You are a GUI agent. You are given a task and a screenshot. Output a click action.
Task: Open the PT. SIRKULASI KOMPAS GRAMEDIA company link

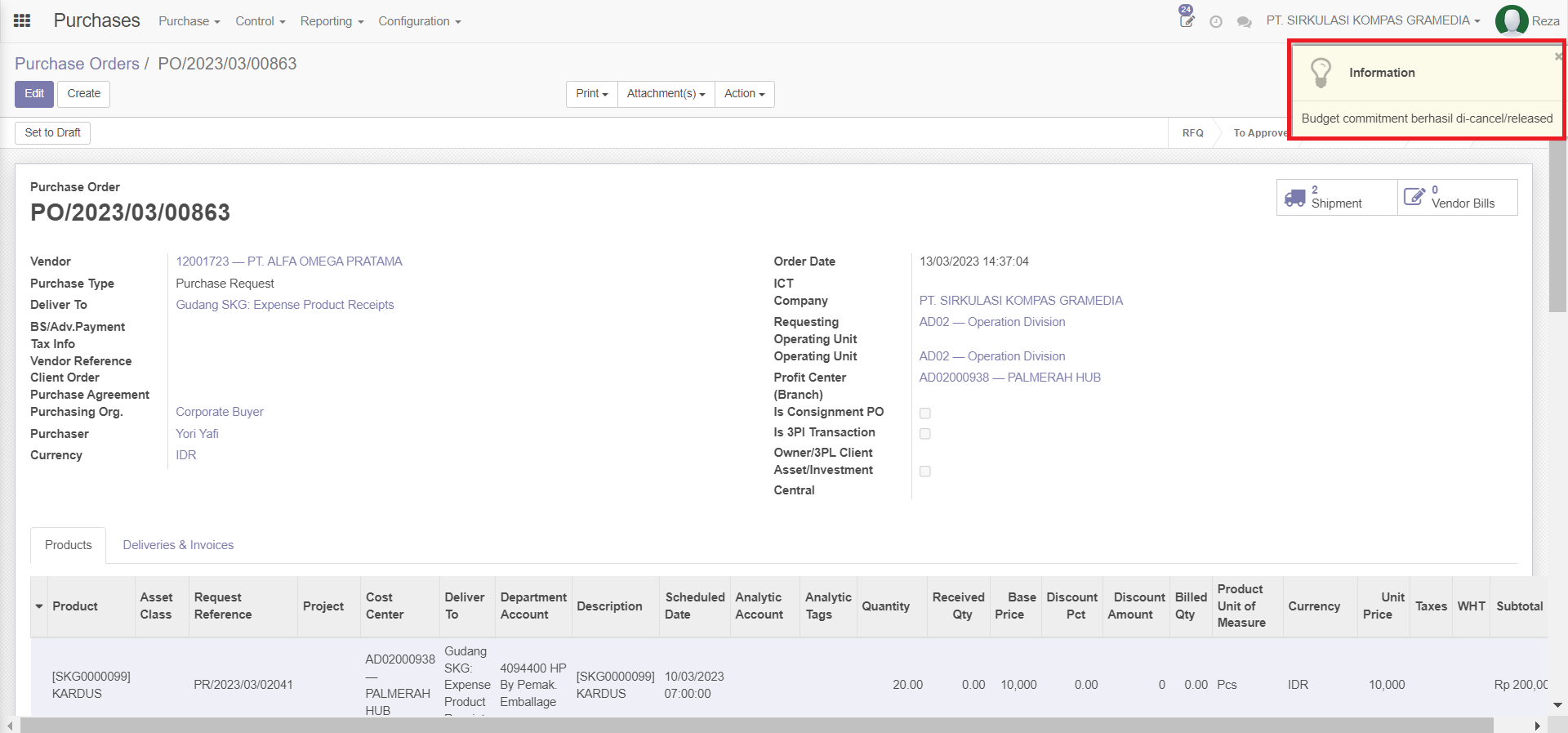1021,301
